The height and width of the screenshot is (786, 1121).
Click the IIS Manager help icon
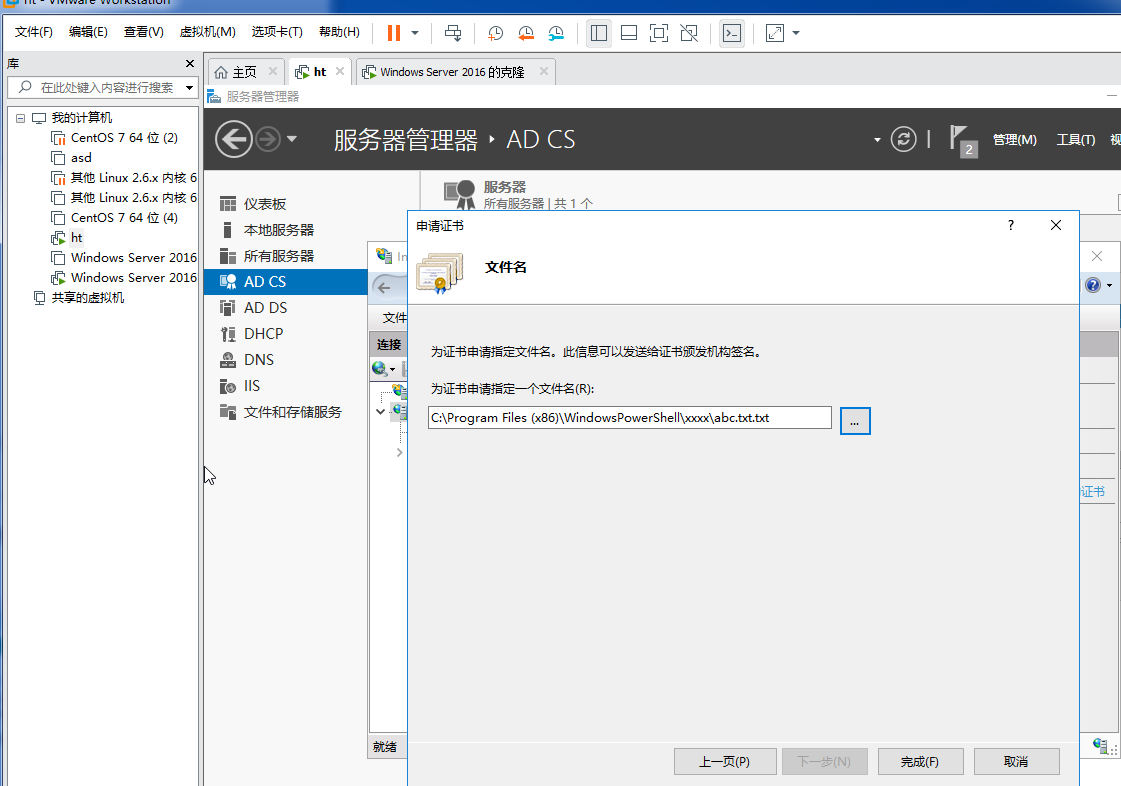tap(1093, 285)
